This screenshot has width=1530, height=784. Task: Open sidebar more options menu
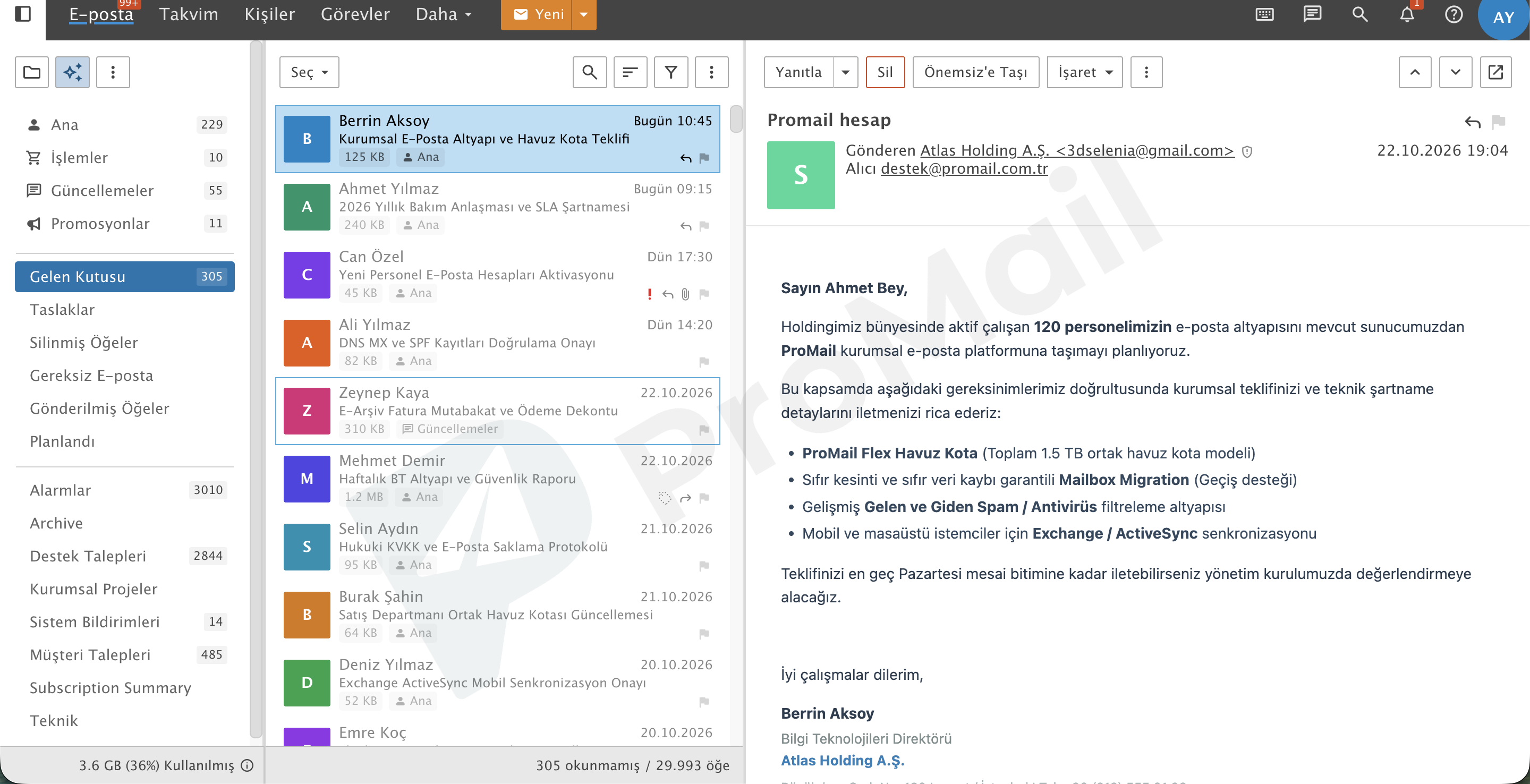pos(113,72)
